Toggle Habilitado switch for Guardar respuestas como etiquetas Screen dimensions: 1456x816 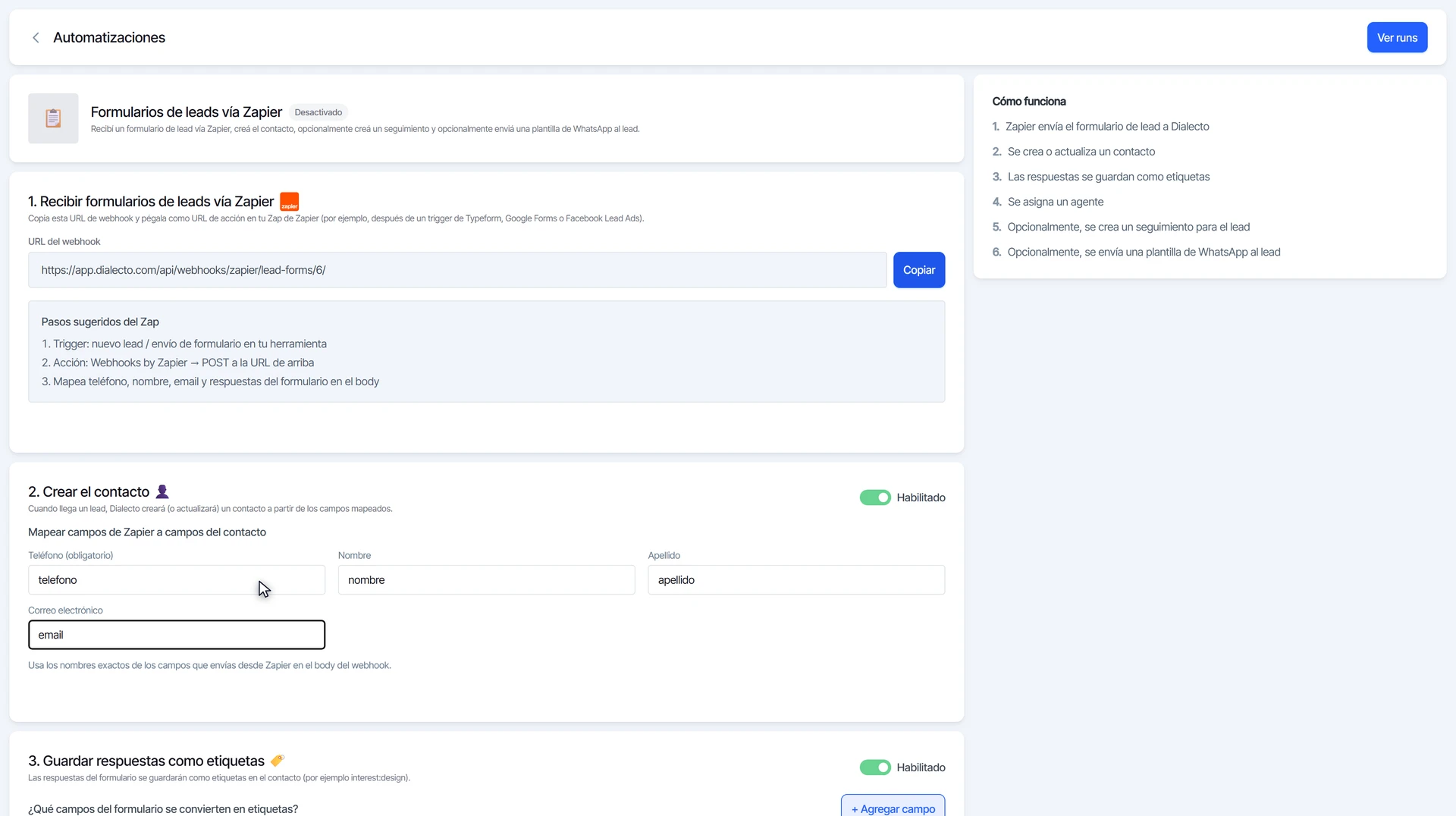(875, 767)
